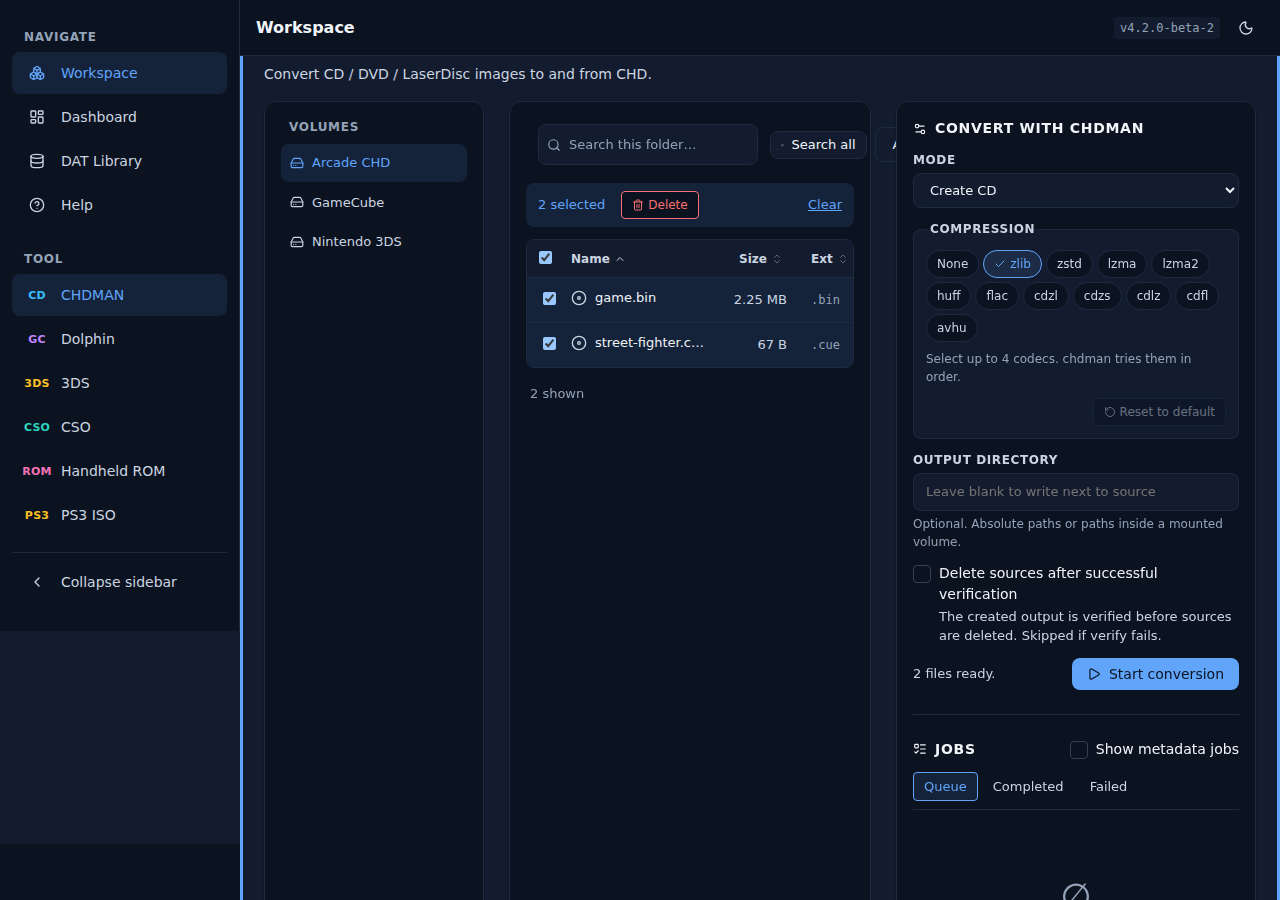Click the '2 files ready.' status text
1280x900 pixels.
pyautogui.click(x=954, y=674)
